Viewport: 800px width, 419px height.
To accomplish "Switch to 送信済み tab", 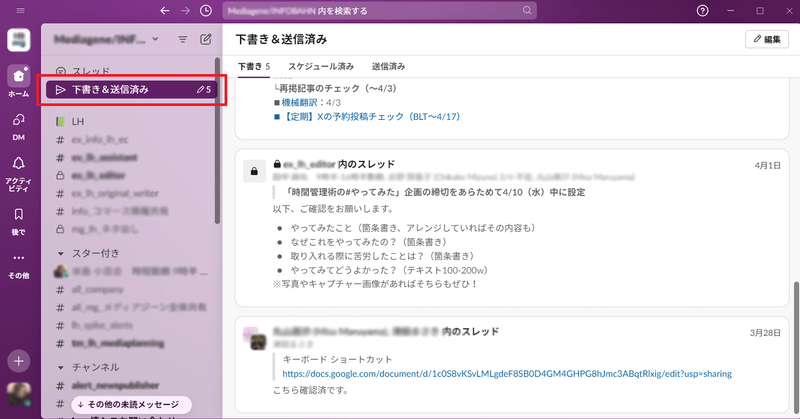I will (x=388, y=66).
